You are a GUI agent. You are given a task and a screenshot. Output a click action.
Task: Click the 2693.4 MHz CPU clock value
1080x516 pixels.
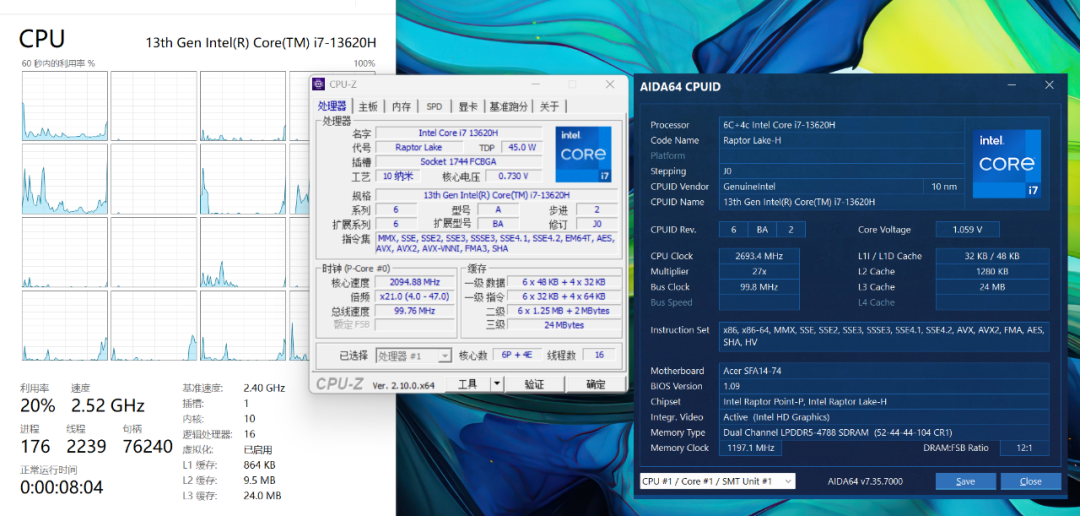759,256
